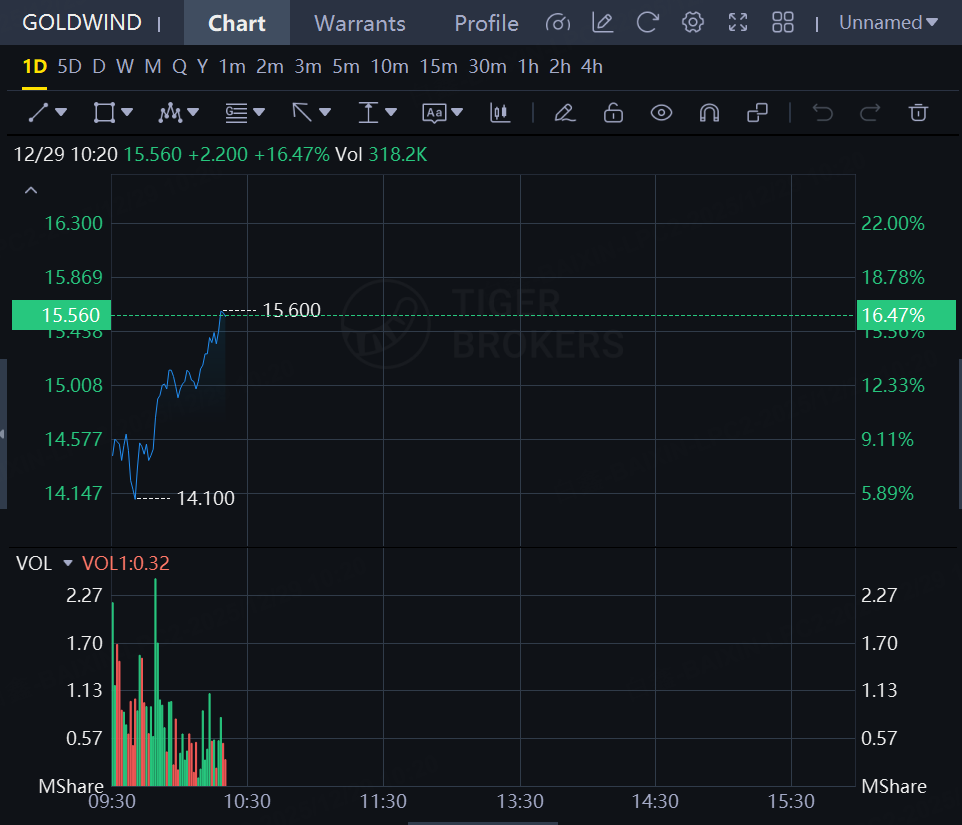Switch to the Warrants tab

pos(360,23)
